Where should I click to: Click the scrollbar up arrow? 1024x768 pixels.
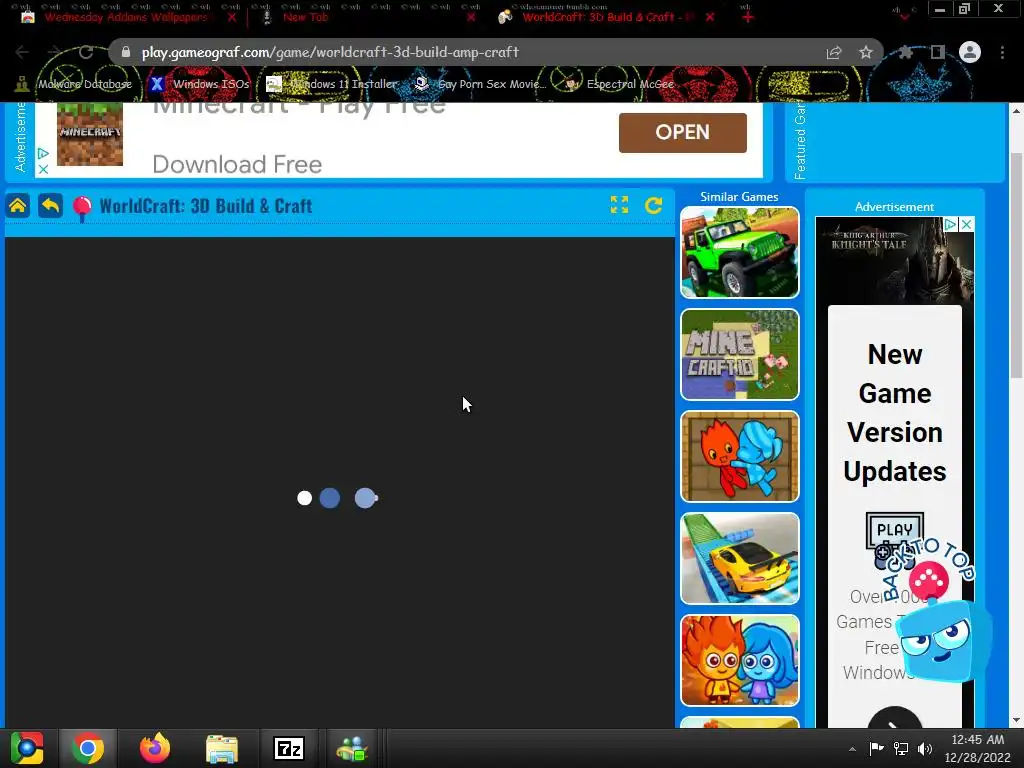[1016, 110]
